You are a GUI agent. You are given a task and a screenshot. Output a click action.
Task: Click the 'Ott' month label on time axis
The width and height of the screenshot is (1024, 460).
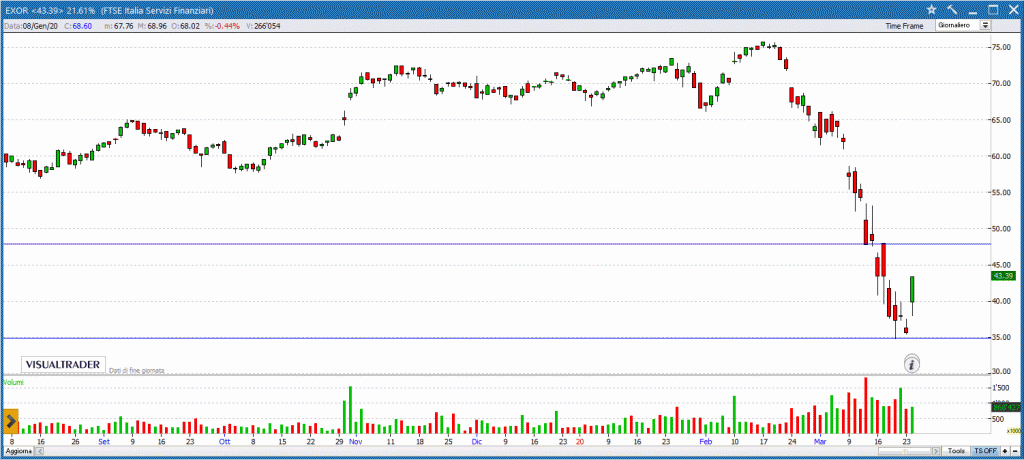(x=225, y=441)
